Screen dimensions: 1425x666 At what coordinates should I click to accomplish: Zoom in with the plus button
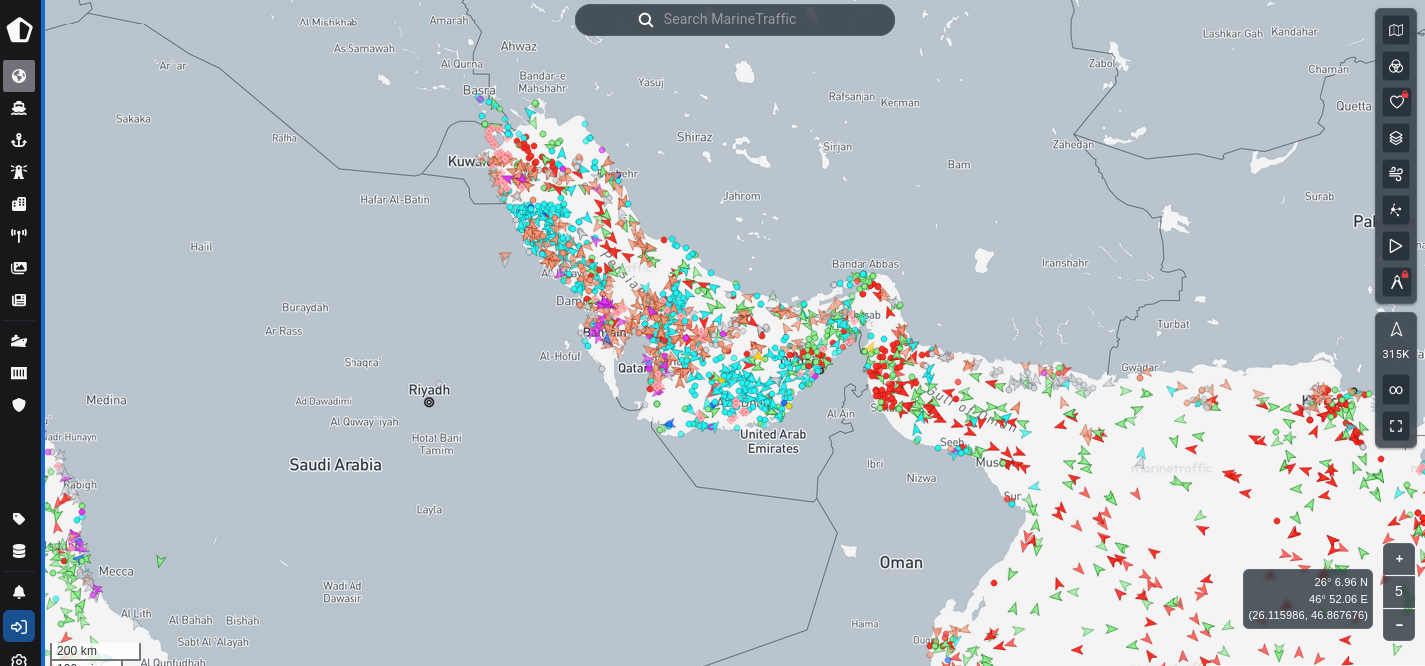1399,559
